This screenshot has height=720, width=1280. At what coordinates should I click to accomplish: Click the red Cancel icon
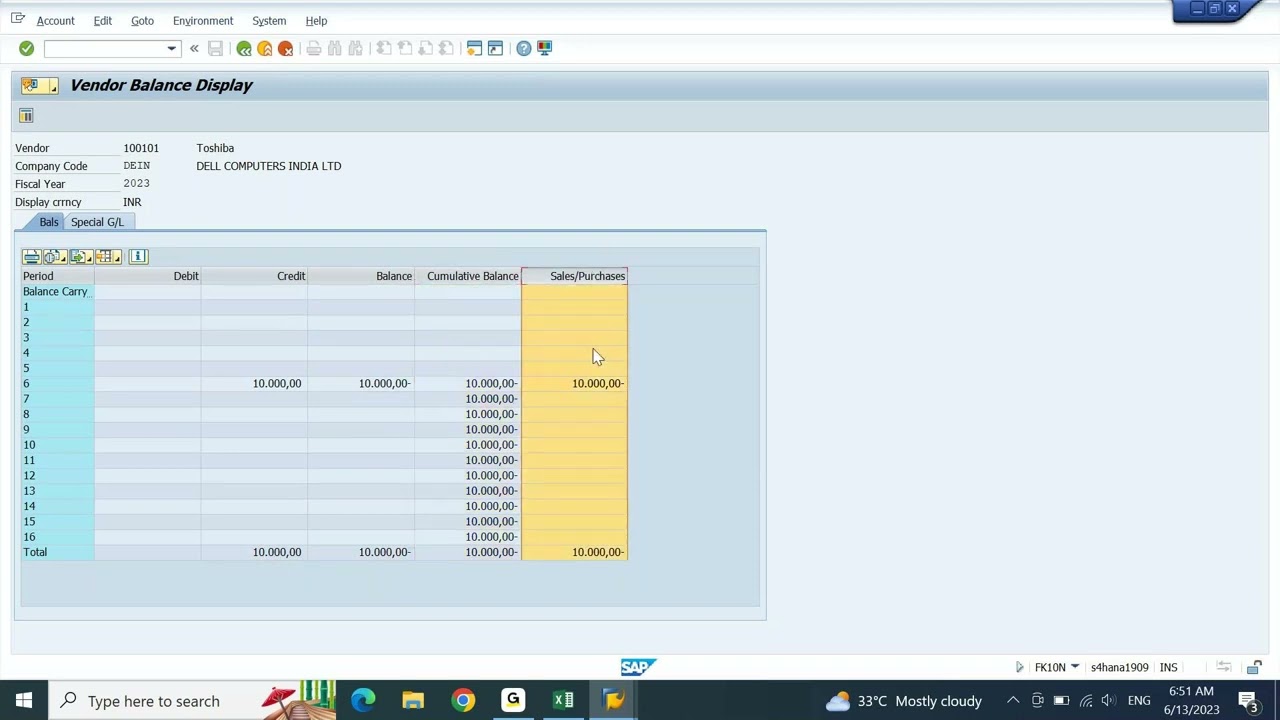[x=285, y=48]
